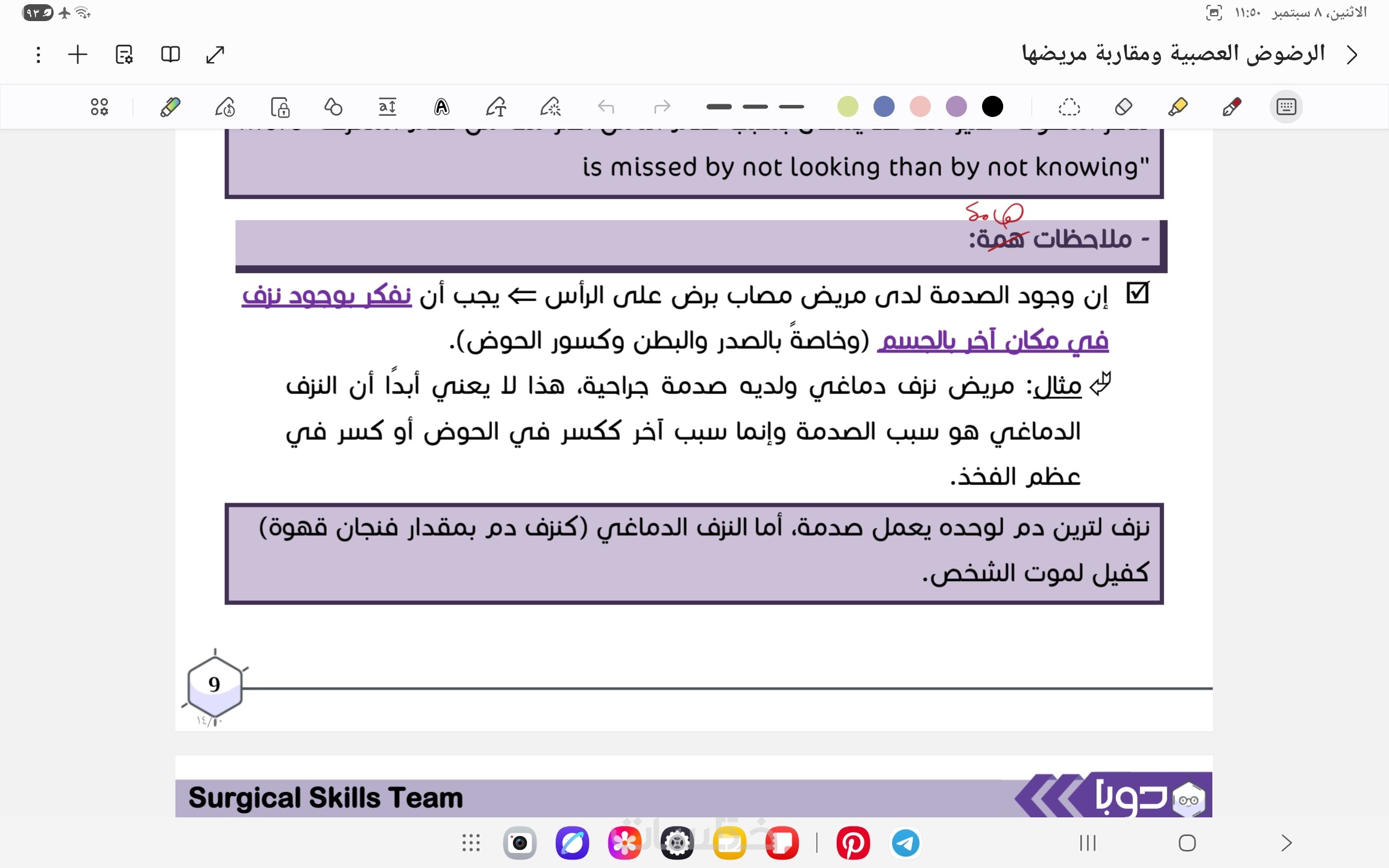The image size is (1389, 868).
Task: Open the handwriting to text tool
Action: click(496, 107)
